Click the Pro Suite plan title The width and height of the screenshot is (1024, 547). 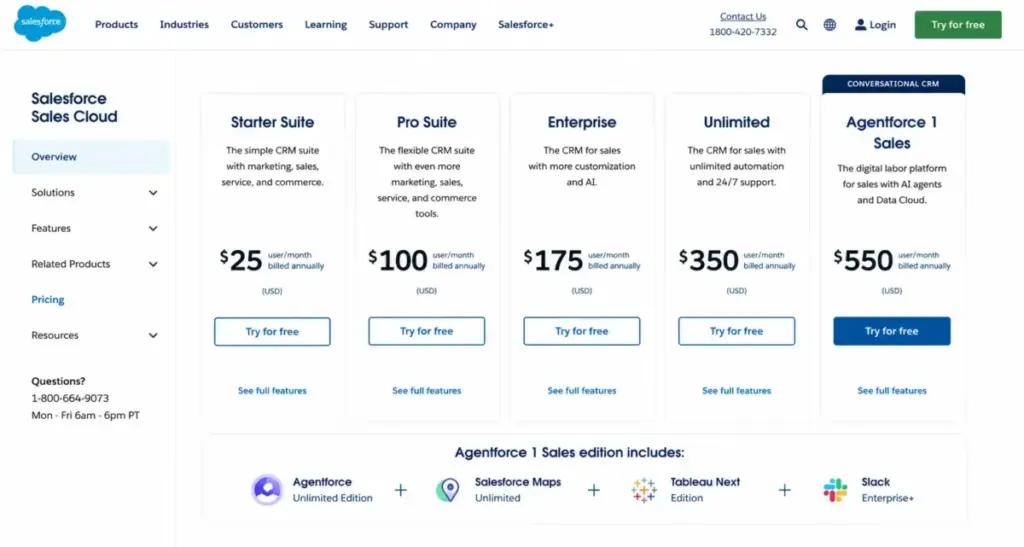click(426, 122)
